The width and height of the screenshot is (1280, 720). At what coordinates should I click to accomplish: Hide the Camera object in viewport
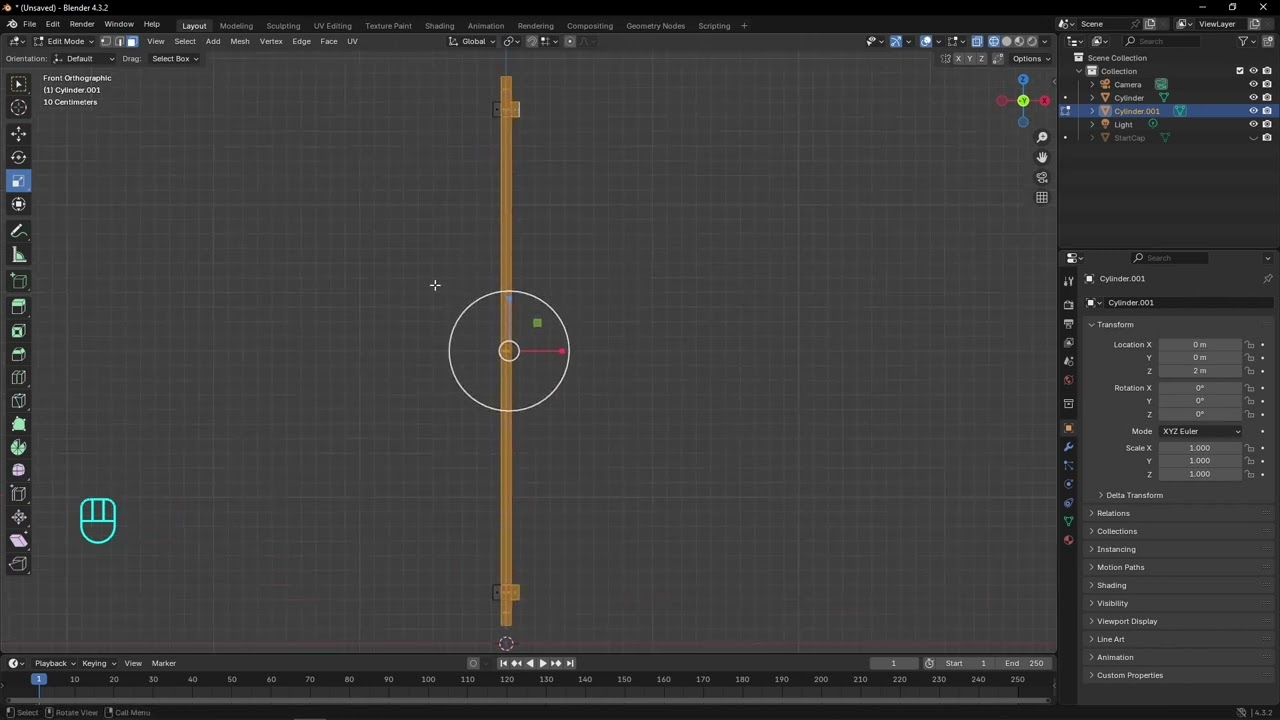tap(1253, 85)
